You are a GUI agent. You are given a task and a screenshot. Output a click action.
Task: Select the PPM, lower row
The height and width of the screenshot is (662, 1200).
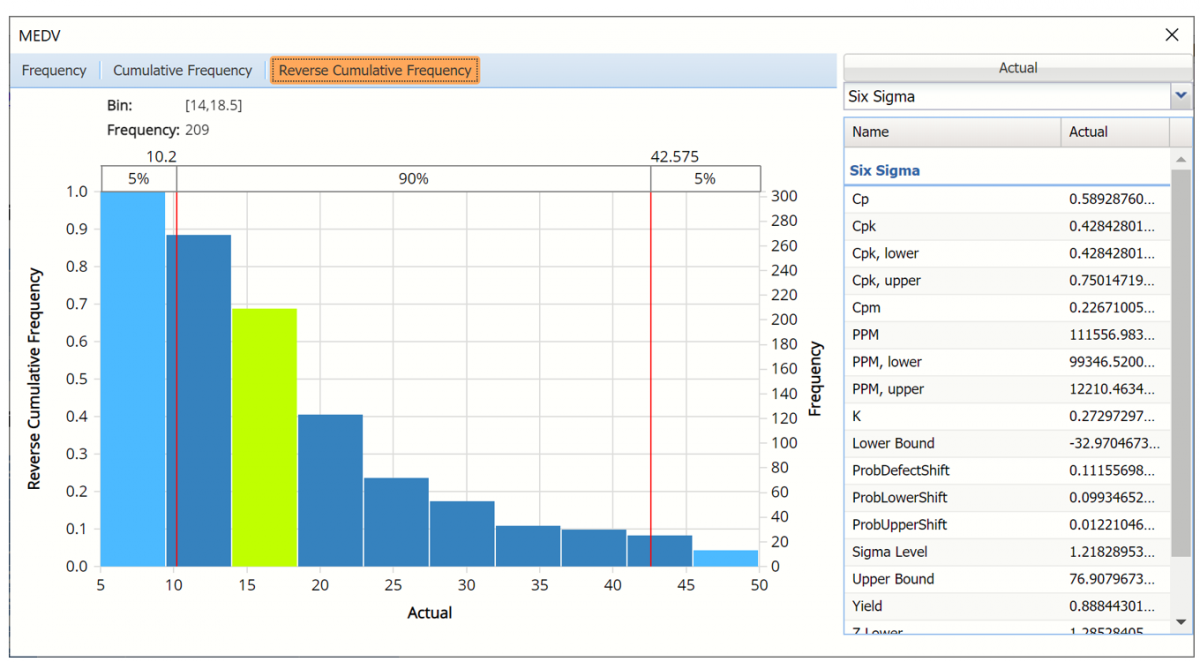point(1005,362)
